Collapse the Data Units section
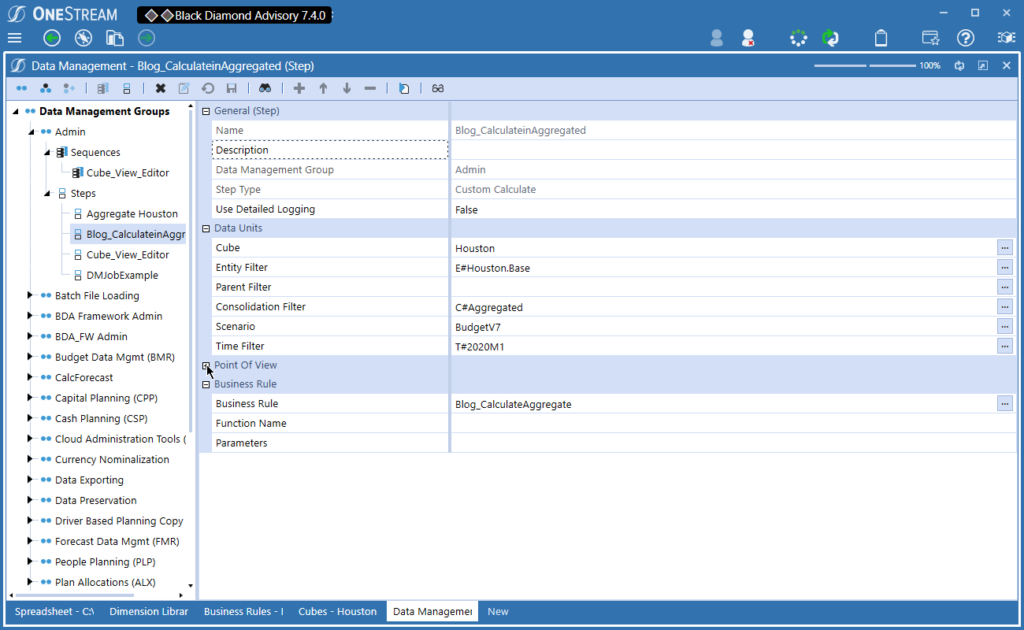 pyautogui.click(x=206, y=228)
